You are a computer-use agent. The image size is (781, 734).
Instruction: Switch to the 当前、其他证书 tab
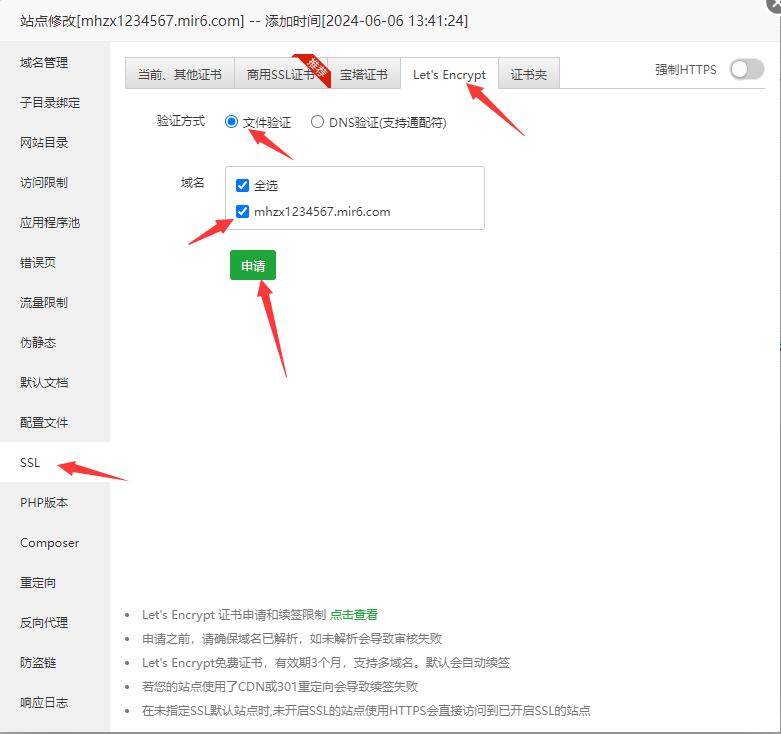pyautogui.click(x=180, y=75)
